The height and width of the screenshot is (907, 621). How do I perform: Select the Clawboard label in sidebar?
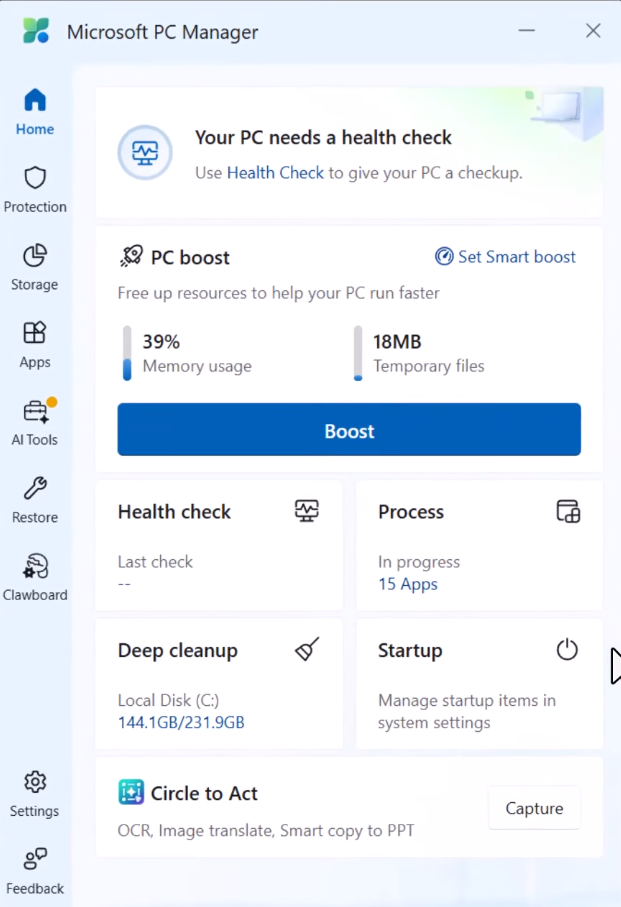pyautogui.click(x=35, y=595)
